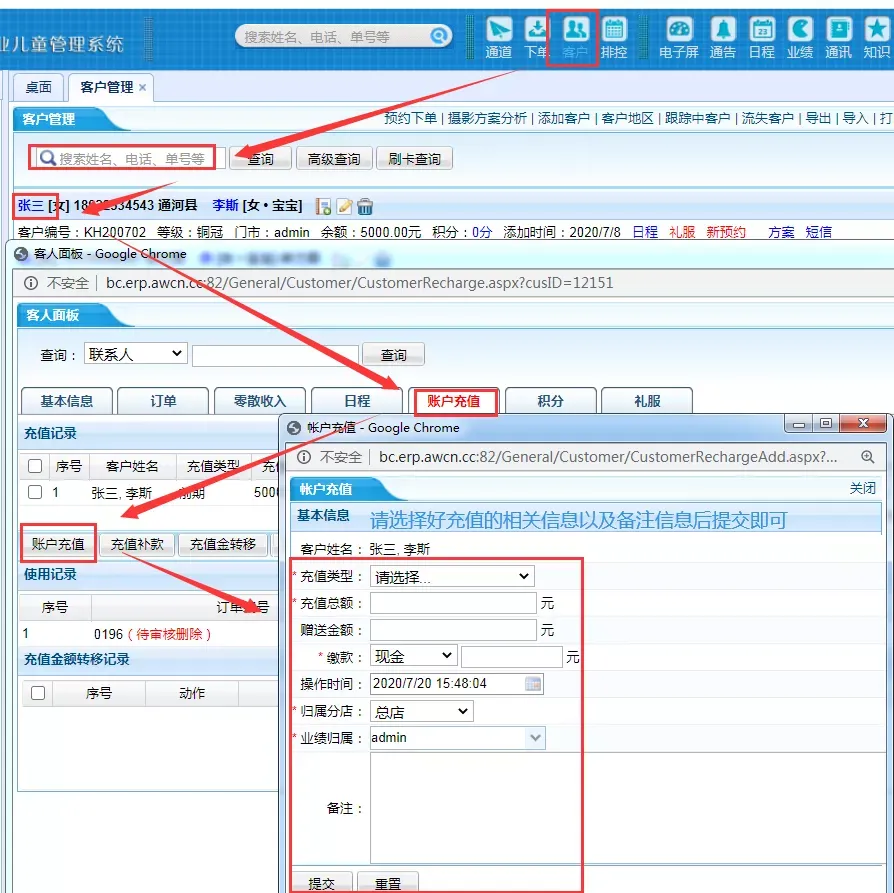
Task: Open the 业绩 performance icon
Action: point(800,36)
